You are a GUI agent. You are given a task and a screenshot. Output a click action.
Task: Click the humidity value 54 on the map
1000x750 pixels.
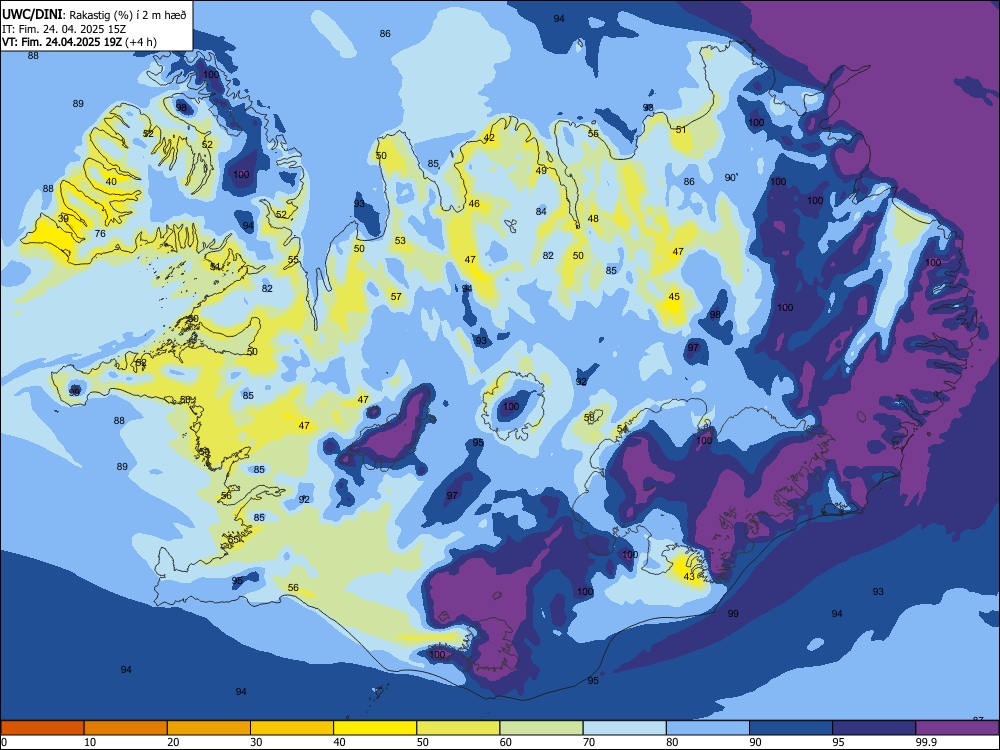[622, 429]
